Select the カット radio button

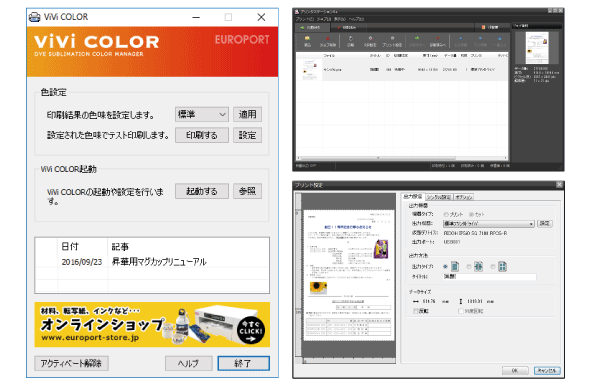[471, 214]
